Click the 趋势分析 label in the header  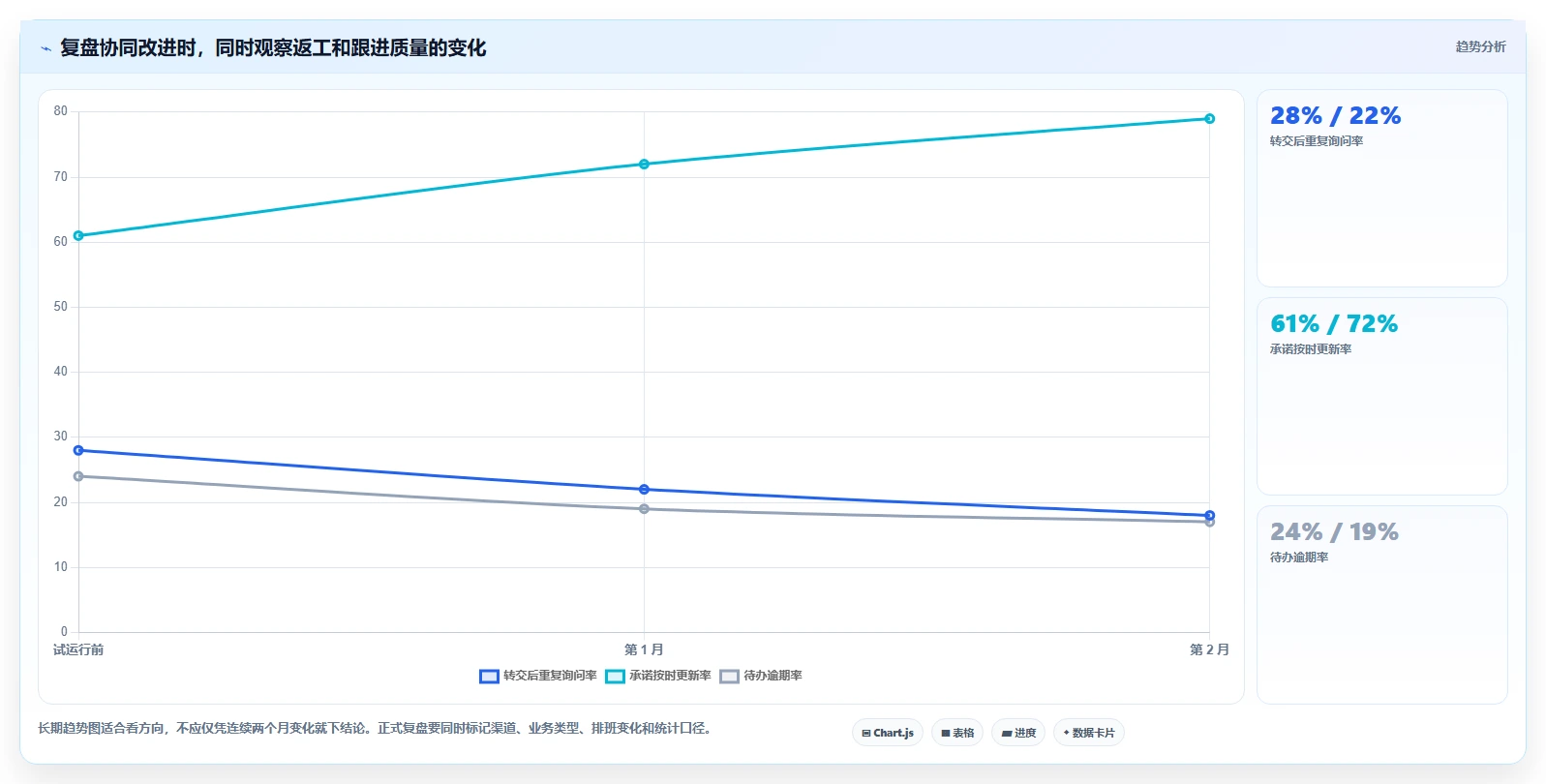pos(1480,46)
